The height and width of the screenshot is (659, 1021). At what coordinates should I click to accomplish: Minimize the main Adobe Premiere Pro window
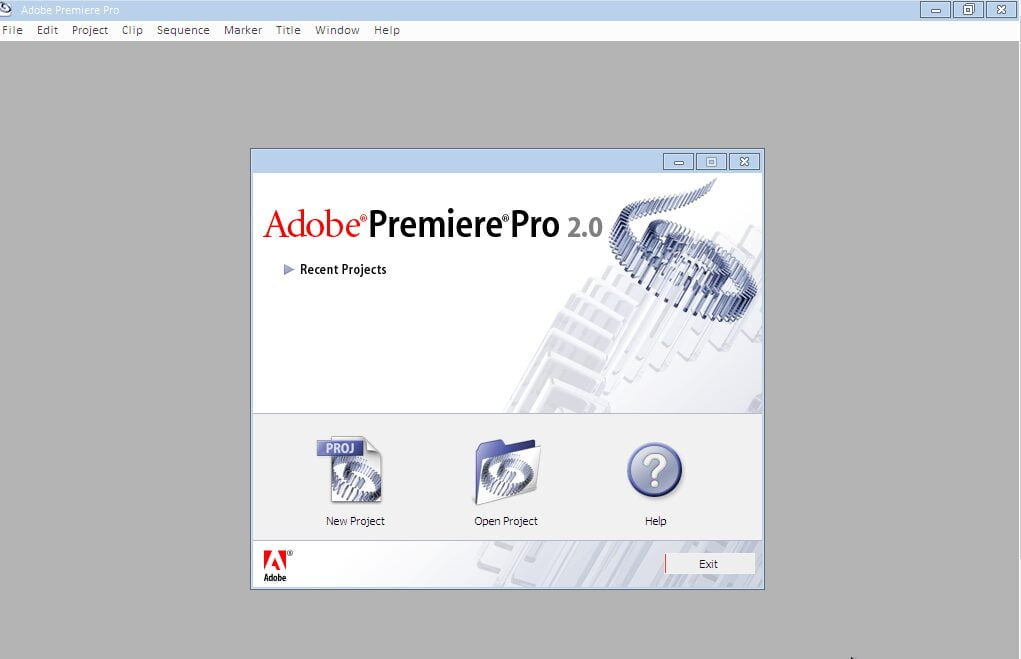pos(936,10)
